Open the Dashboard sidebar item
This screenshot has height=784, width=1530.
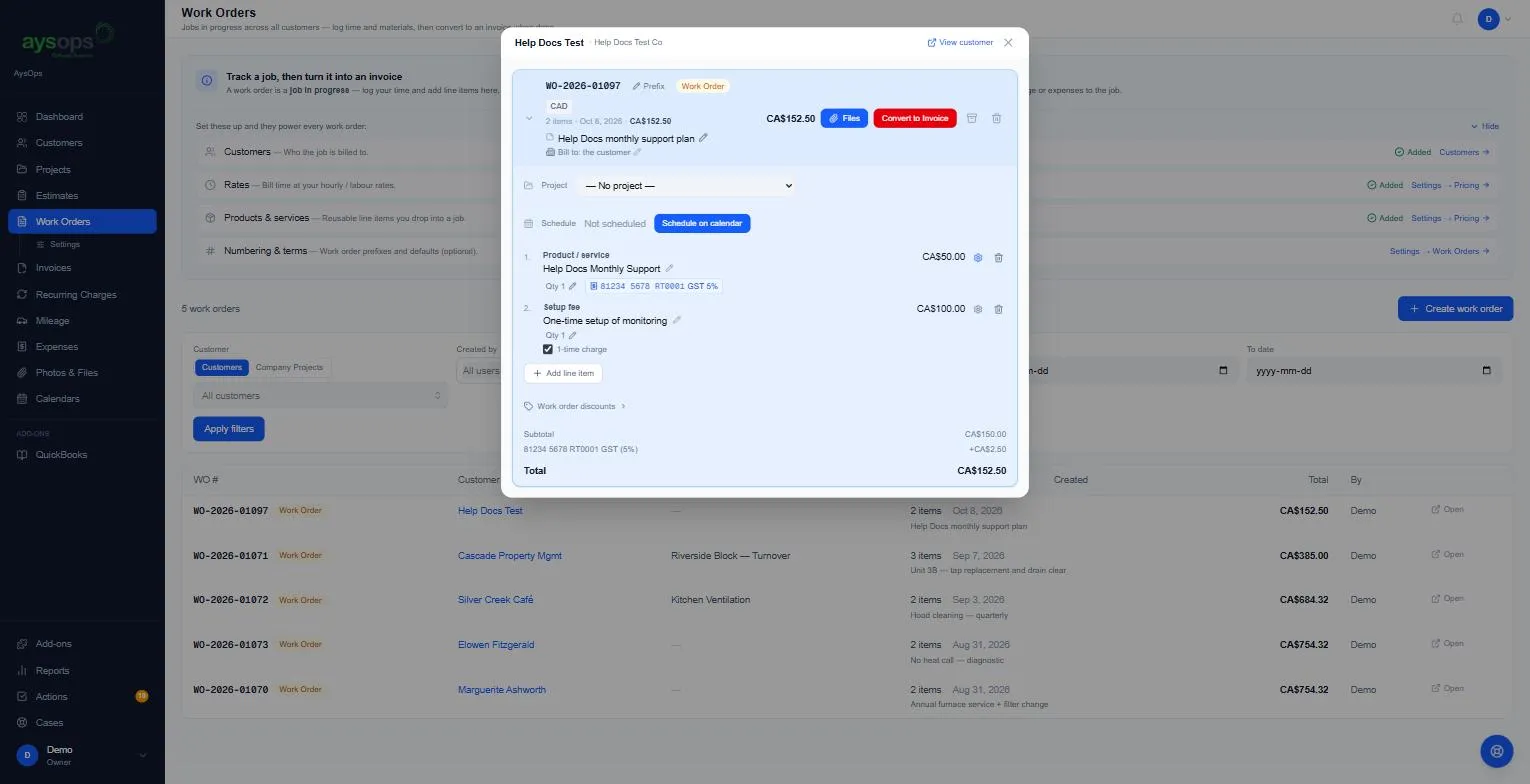pos(82,117)
